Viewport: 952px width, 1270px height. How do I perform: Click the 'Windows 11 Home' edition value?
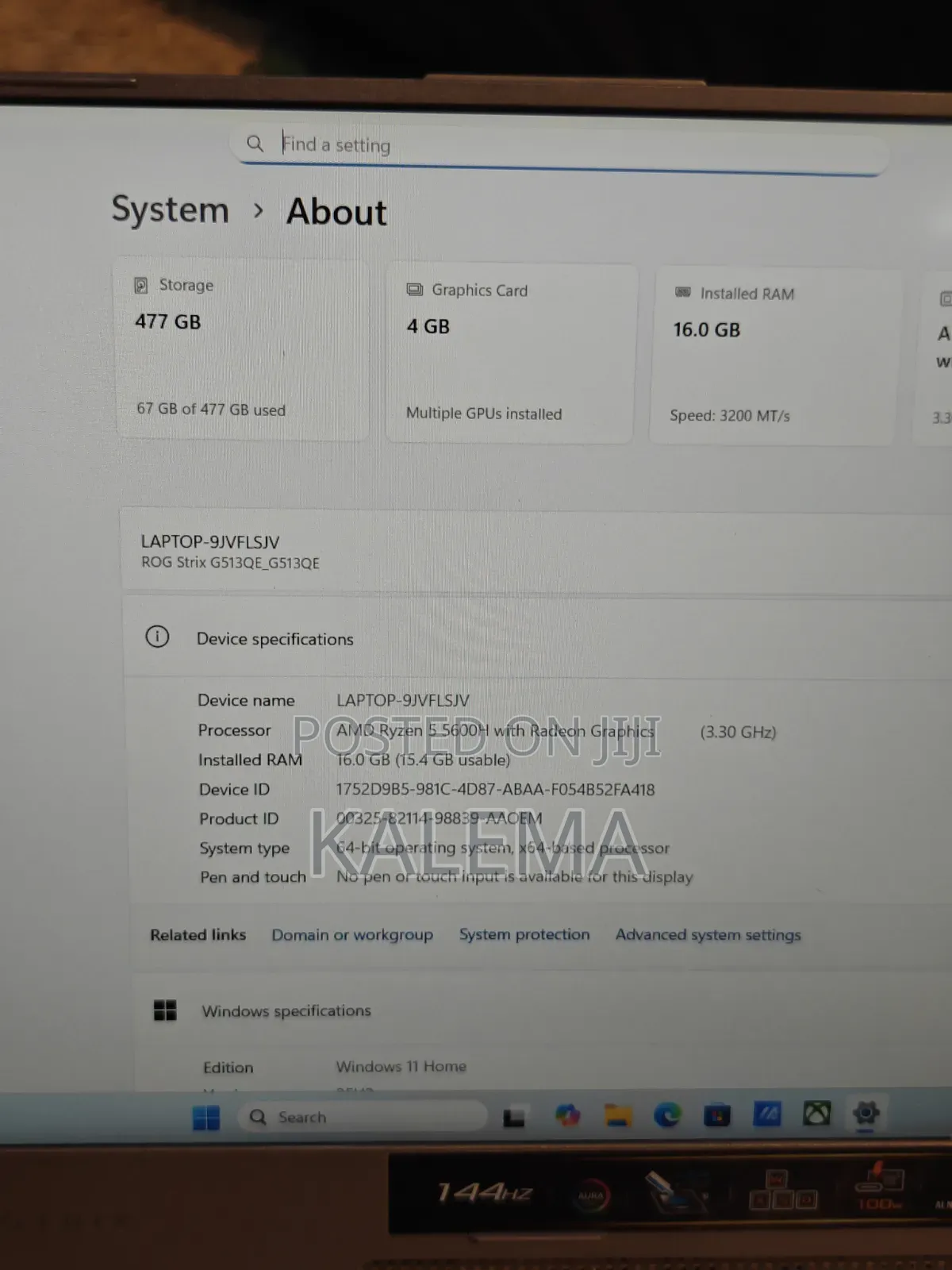click(401, 1066)
